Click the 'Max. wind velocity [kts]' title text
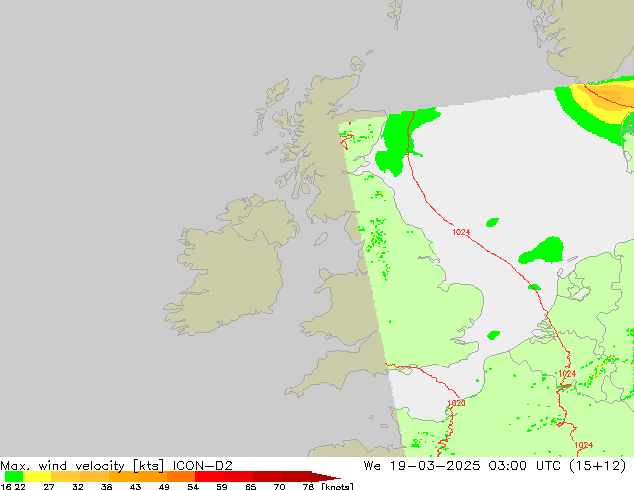The image size is (634, 490). pos(82,466)
